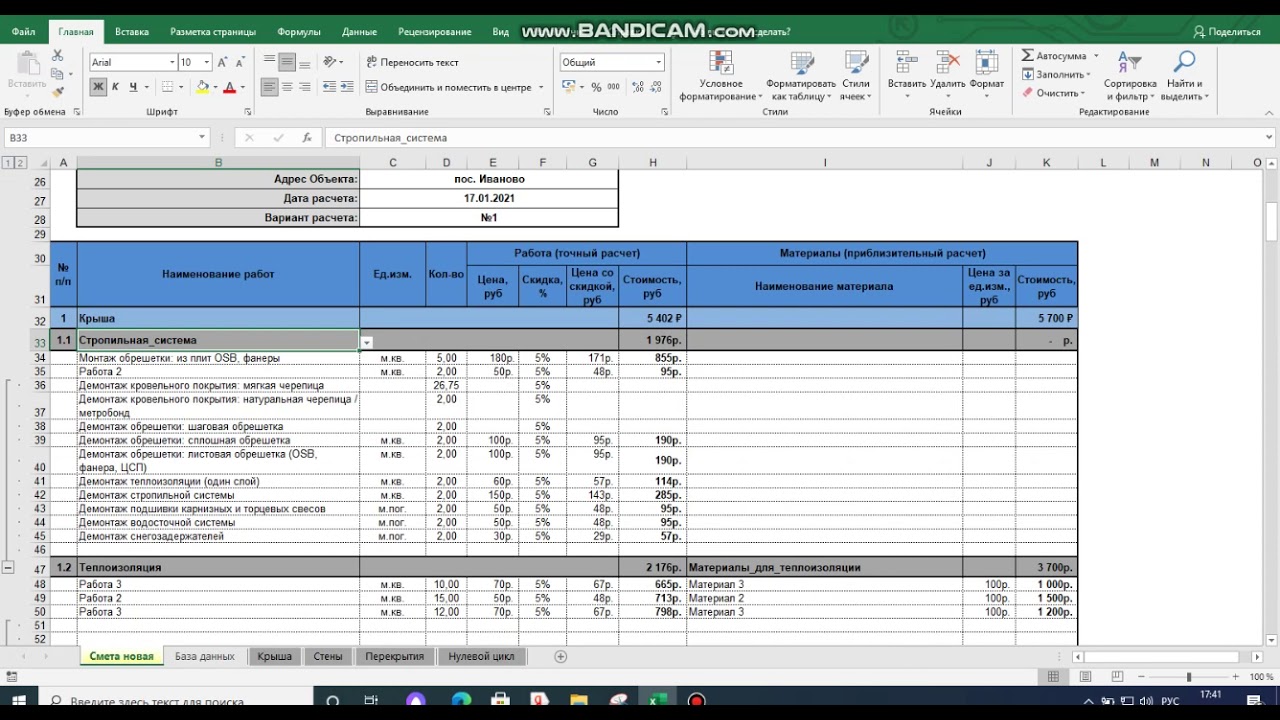Toggle center text alignment
Screen dimensions: 1280x720
[287, 87]
